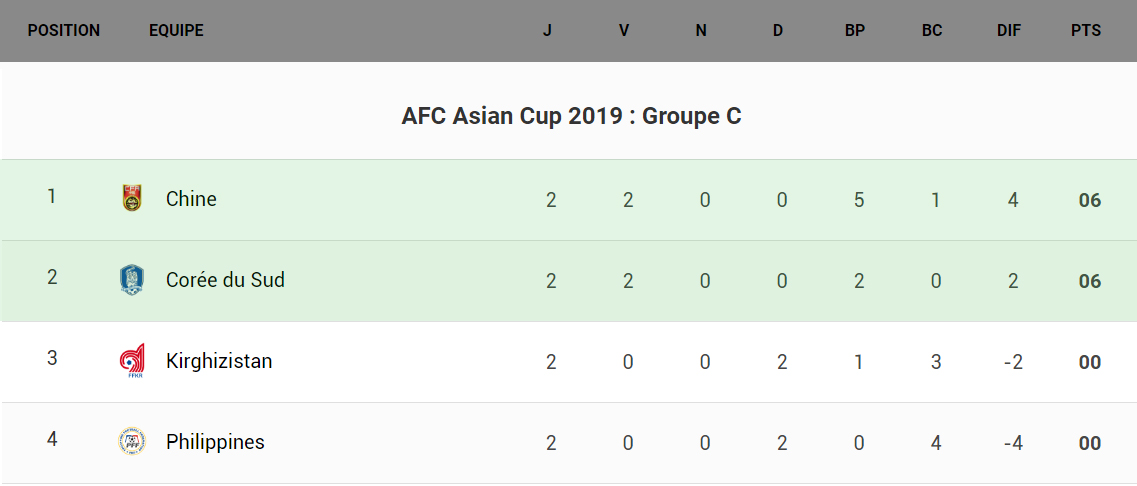
Task: Sort by the BP goals-for header
Action: [855, 31]
